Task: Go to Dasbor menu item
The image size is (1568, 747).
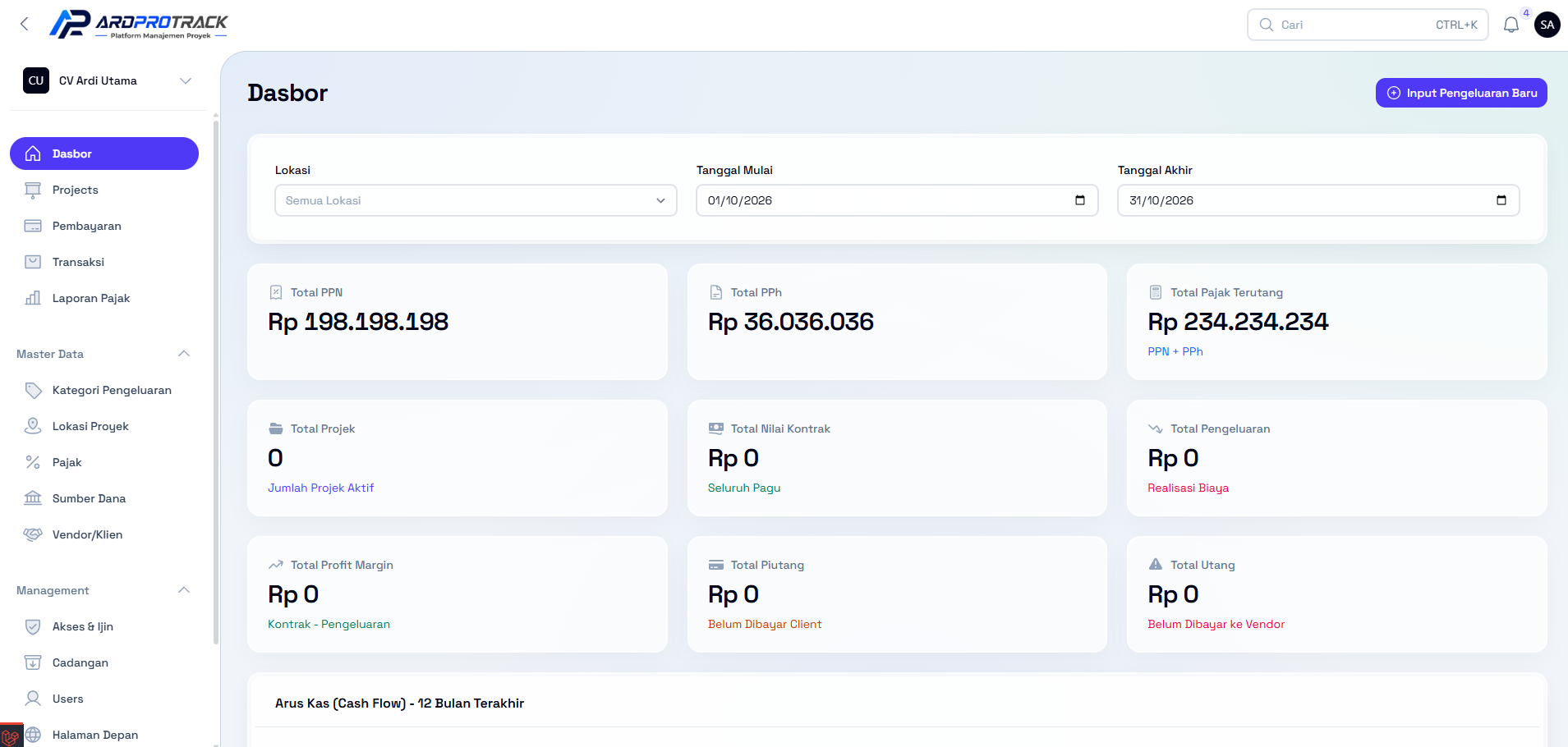Action: click(x=104, y=154)
